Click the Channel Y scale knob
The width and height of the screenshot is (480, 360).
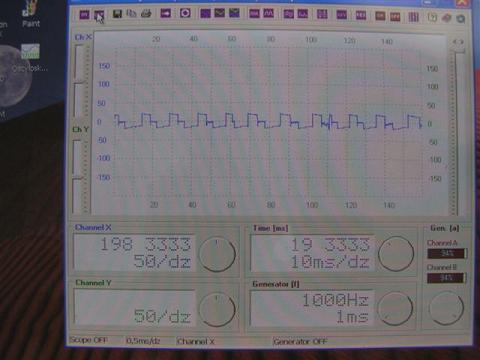click(217, 309)
